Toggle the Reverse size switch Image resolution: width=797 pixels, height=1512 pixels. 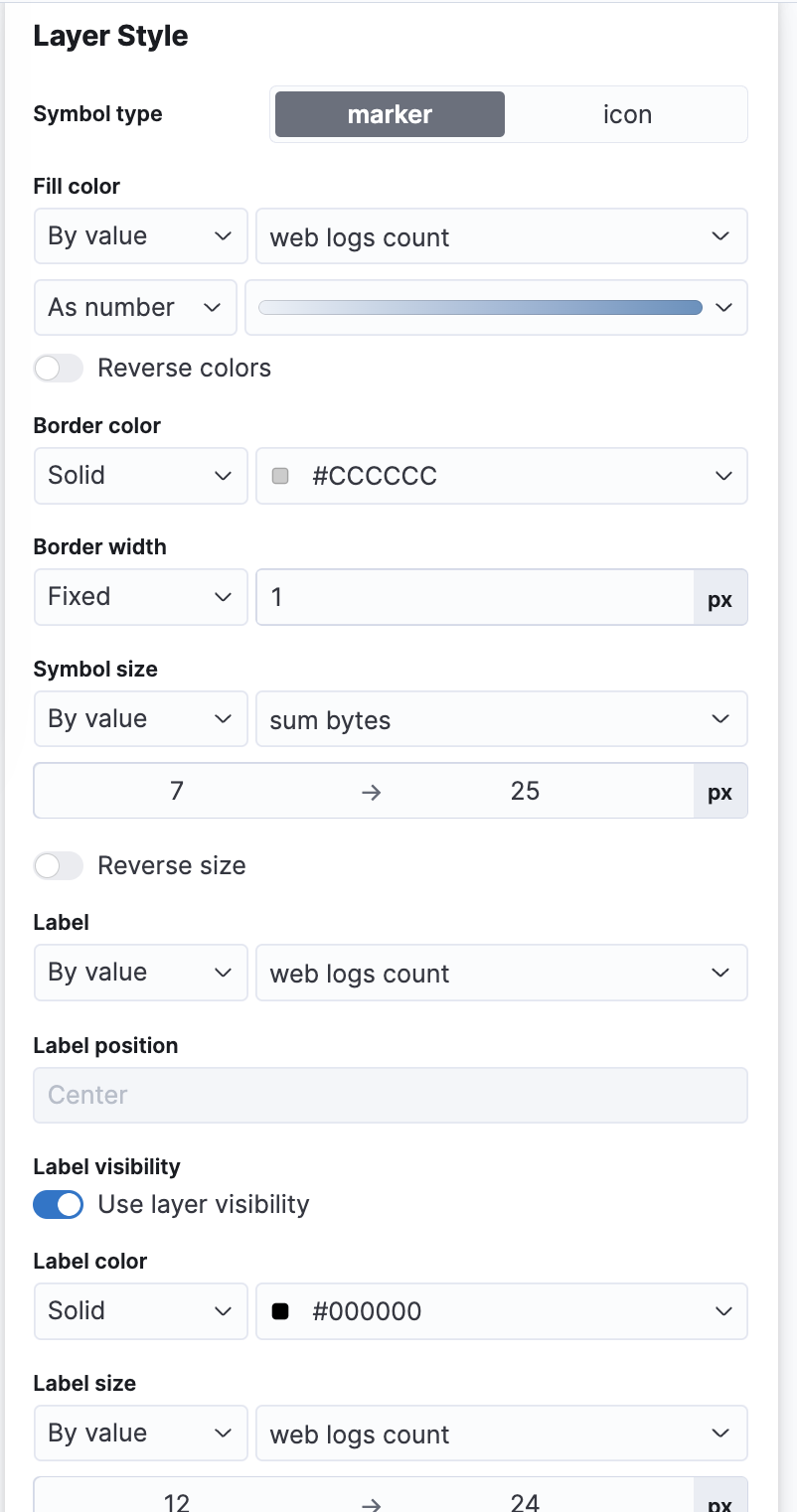click(59, 866)
